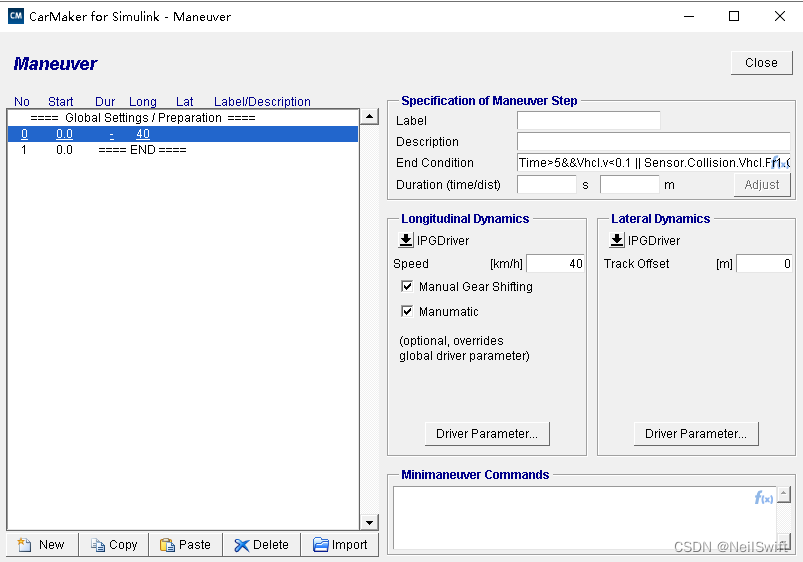Click the Track Offset input field
This screenshot has width=803, height=562.
click(x=764, y=264)
